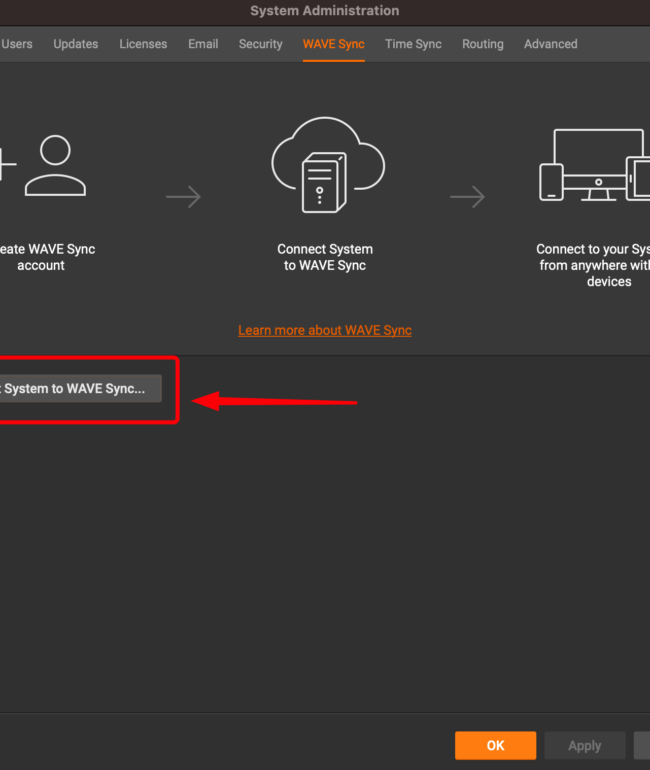Click the Learn more about WAVE Sync link
The width and height of the screenshot is (650, 770).
tap(325, 330)
